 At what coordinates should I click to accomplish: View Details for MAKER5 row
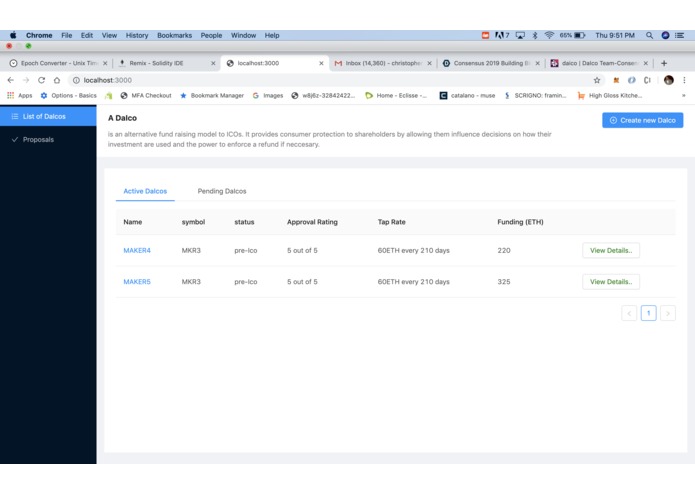coord(611,282)
